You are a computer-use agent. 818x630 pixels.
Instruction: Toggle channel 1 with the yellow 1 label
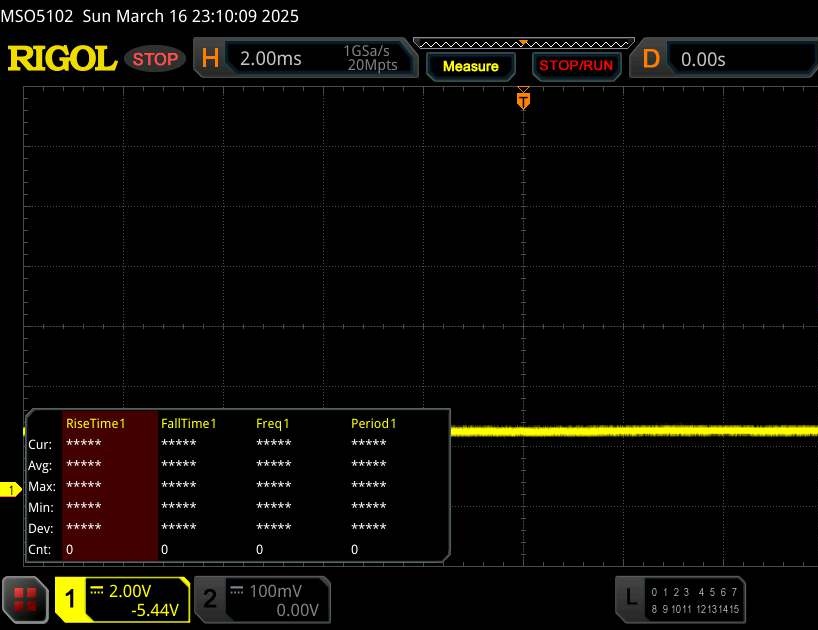[70, 599]
